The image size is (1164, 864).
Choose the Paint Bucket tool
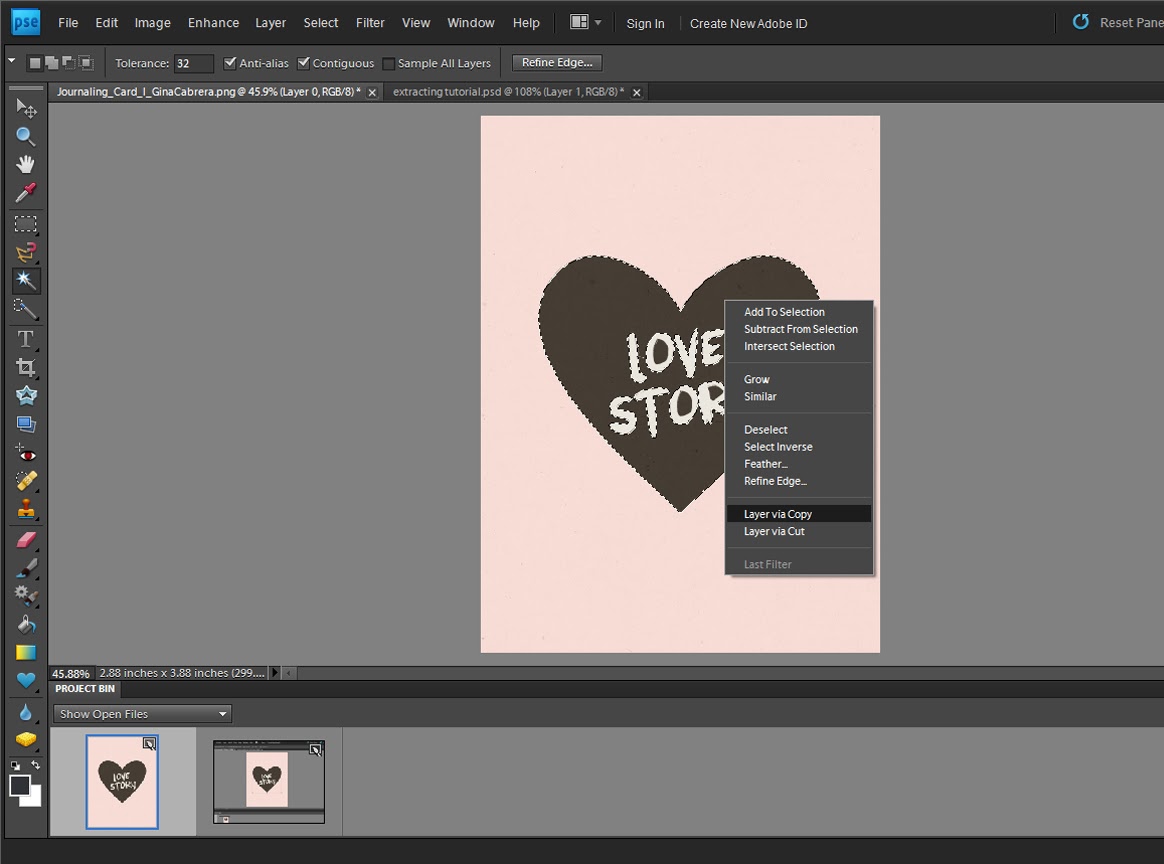[x=26, y=624]
